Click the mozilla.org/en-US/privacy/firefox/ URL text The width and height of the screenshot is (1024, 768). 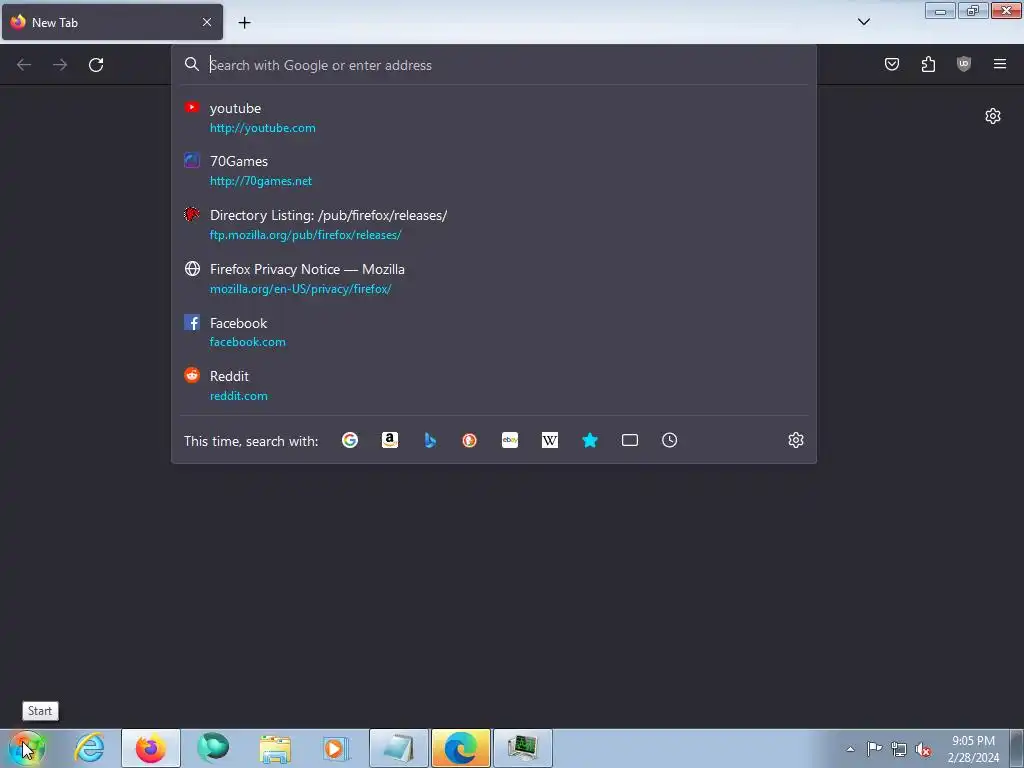(300, 289)
